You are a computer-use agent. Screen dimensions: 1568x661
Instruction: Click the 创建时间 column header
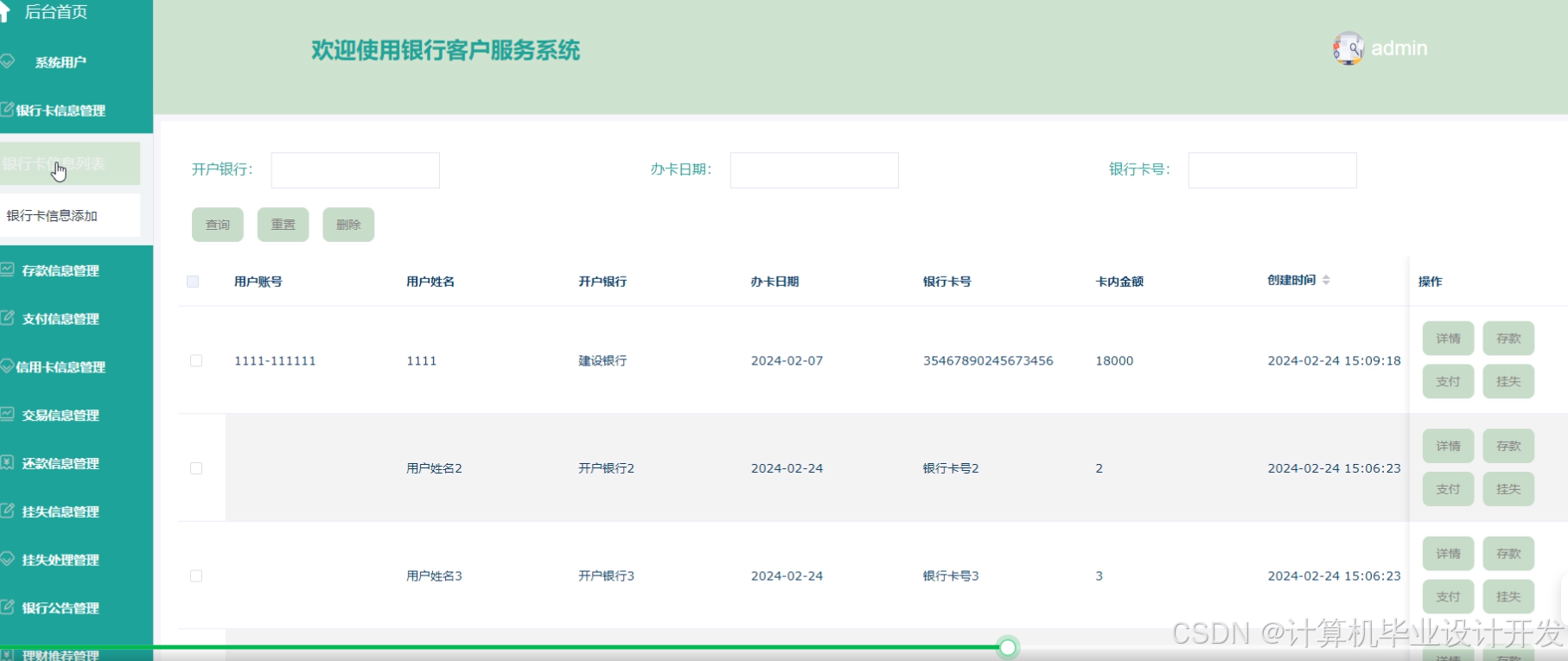pyautogui.click(x=1291, y=280)
